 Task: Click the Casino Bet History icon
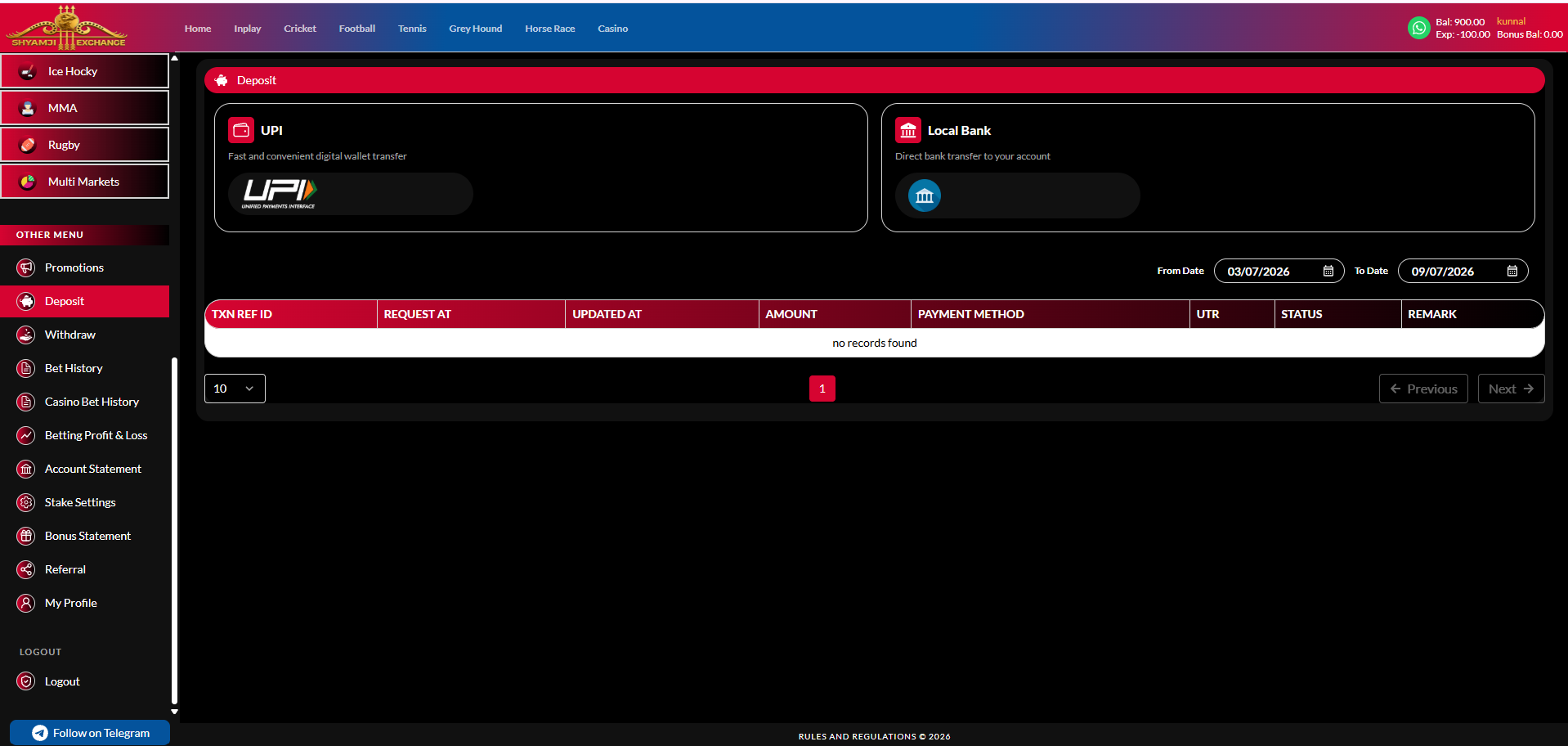pos(26,402)
